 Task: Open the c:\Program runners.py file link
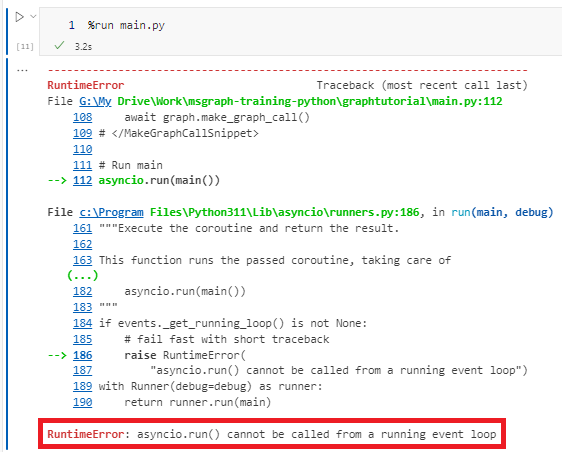[x=111, y=212]
